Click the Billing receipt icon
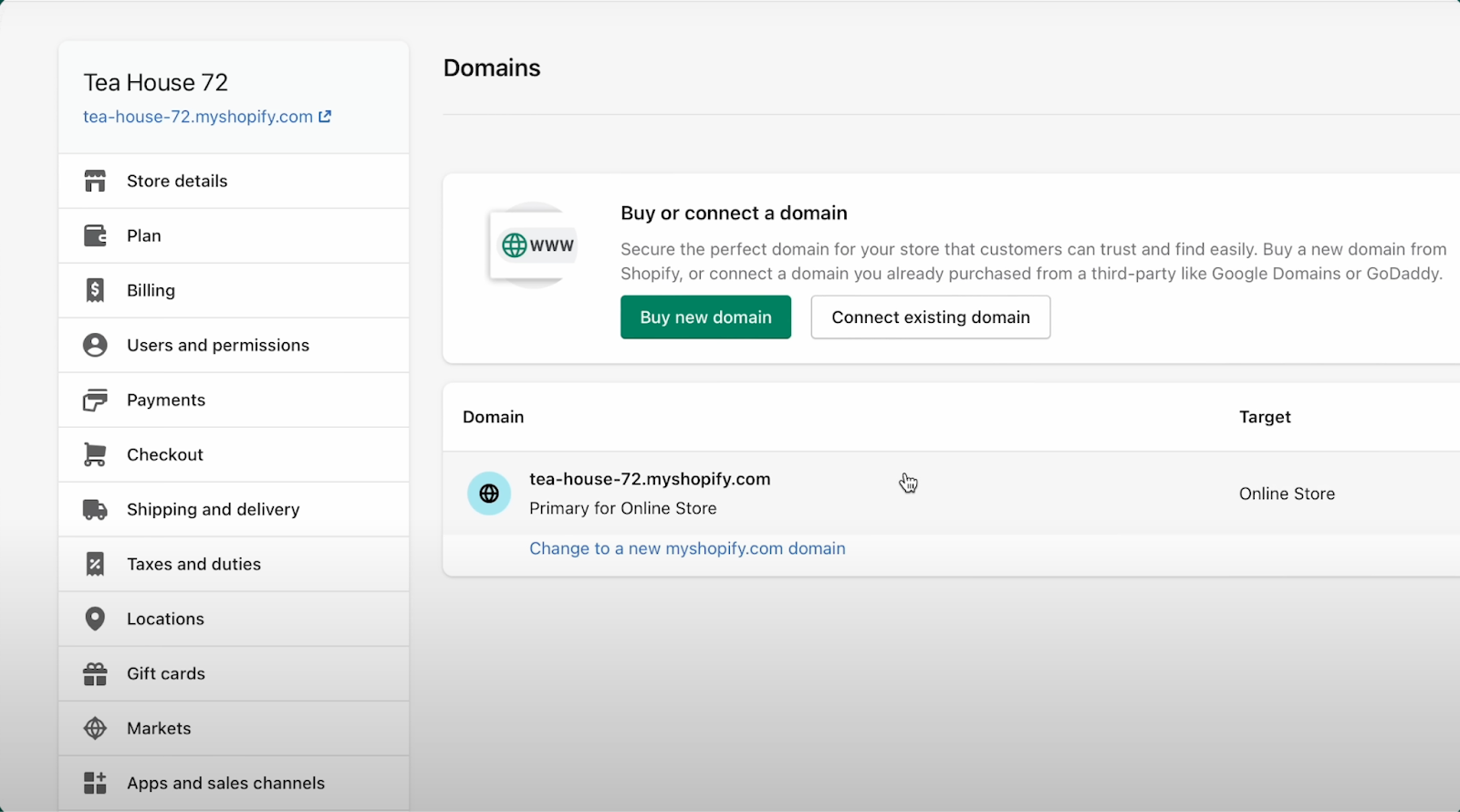 click(95, 290)
